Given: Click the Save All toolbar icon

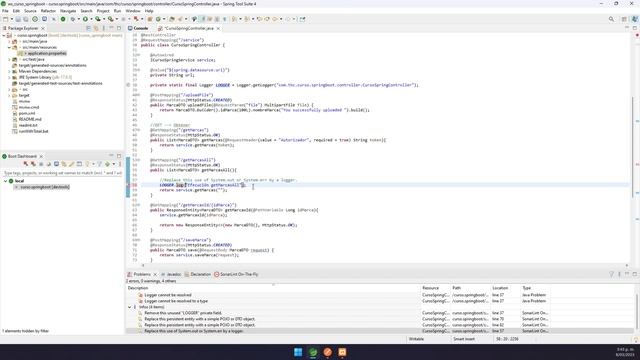Looking at the screenshot, I should 26,19.
